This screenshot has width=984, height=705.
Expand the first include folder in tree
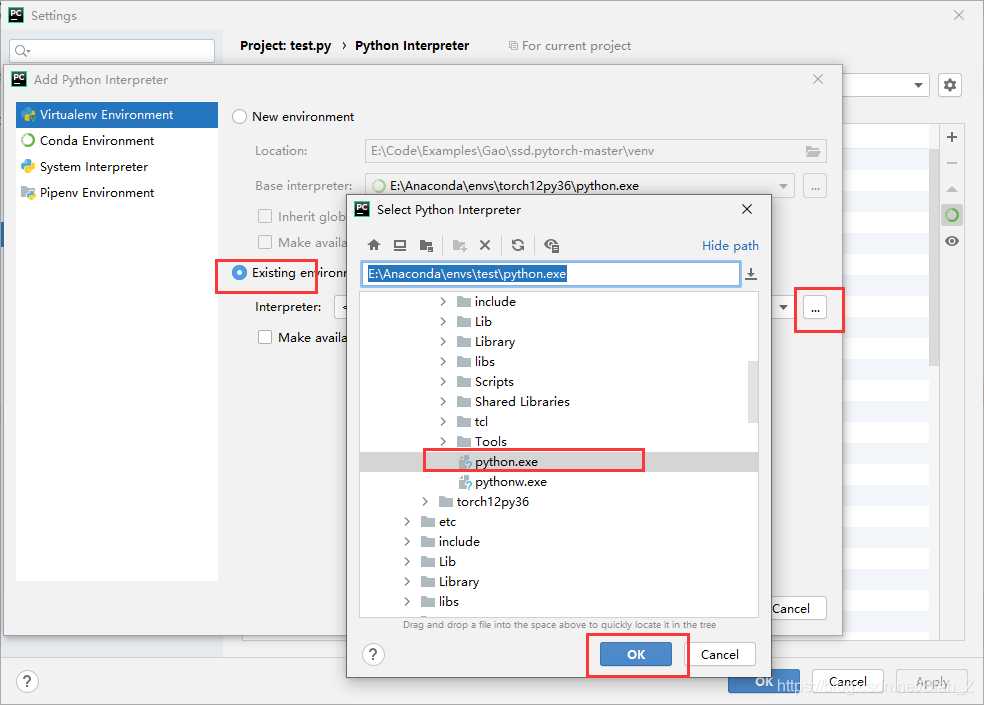point(443,301)
